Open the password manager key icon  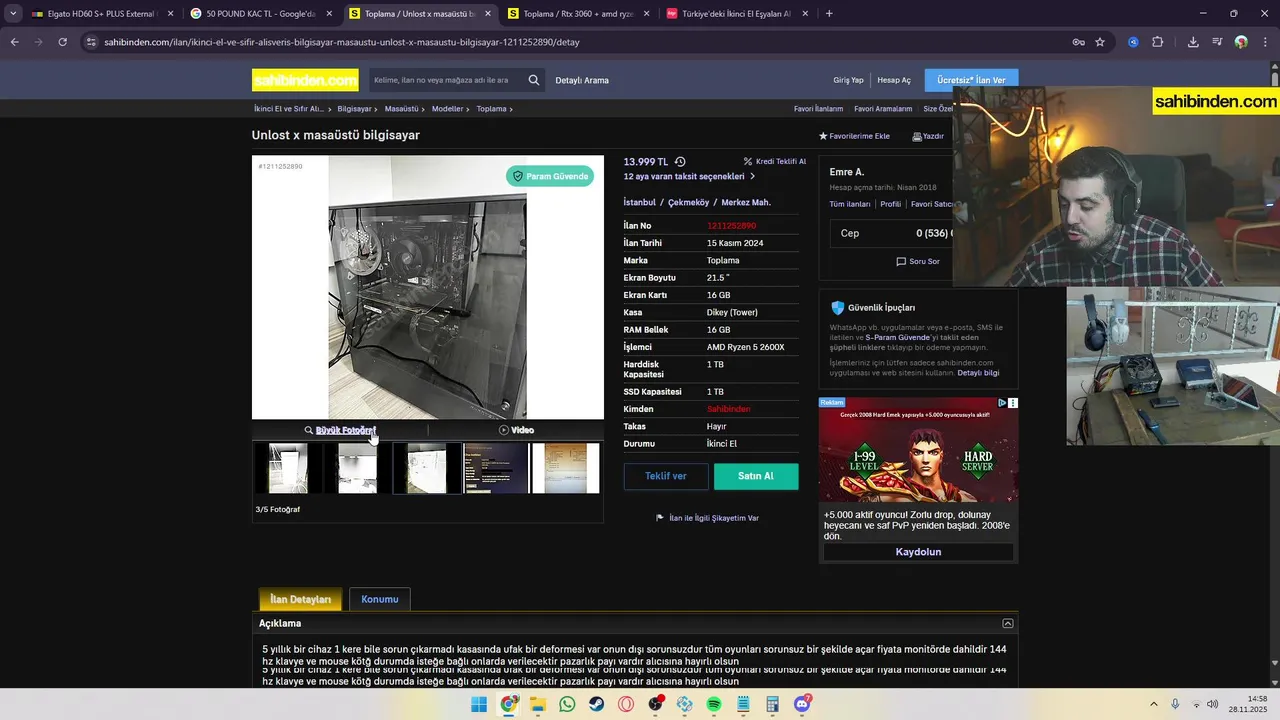(x=1078, y=42)
